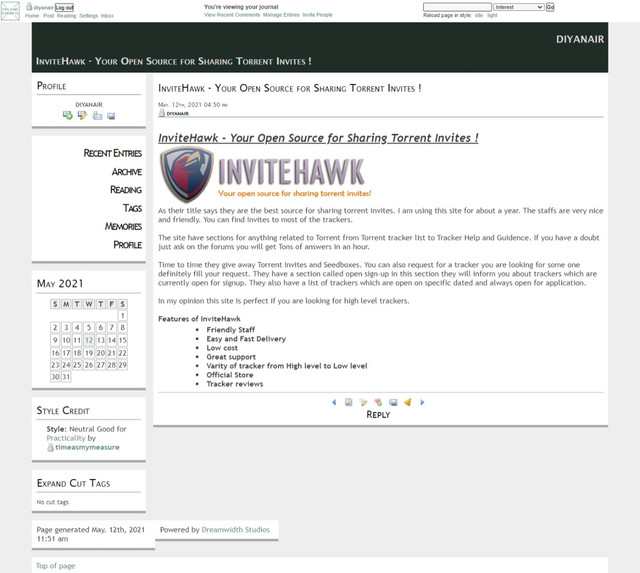This screenshot has width=640, height=573.
Task: Click 'No cut tags' text
Action: click(x=53, y=502)
